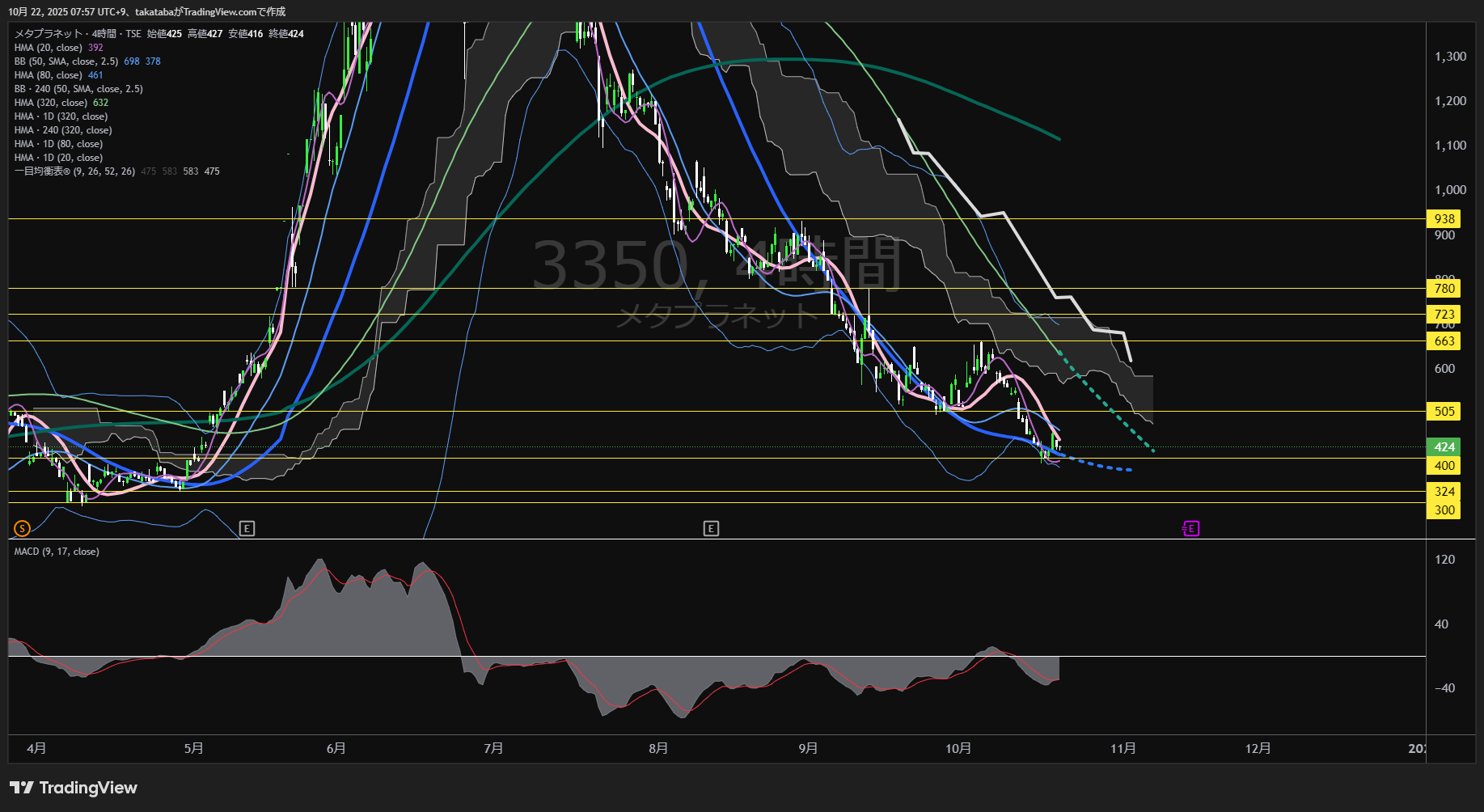
Task: Click the orange S split marker
Action: (x=22, y=529)
